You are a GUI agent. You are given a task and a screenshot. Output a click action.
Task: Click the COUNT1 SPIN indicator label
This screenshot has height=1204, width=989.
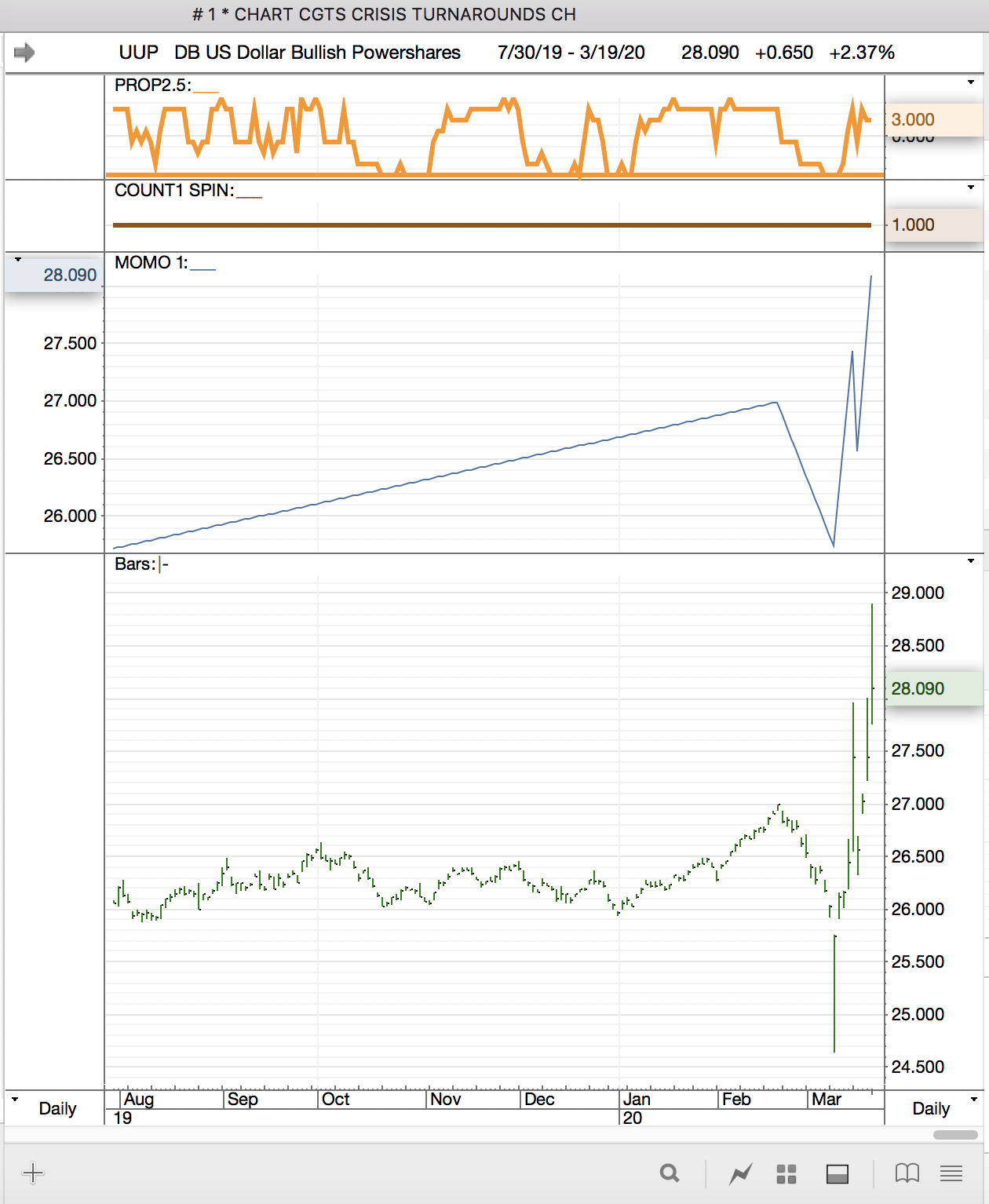pyautogui.click(x=173, y=191)
